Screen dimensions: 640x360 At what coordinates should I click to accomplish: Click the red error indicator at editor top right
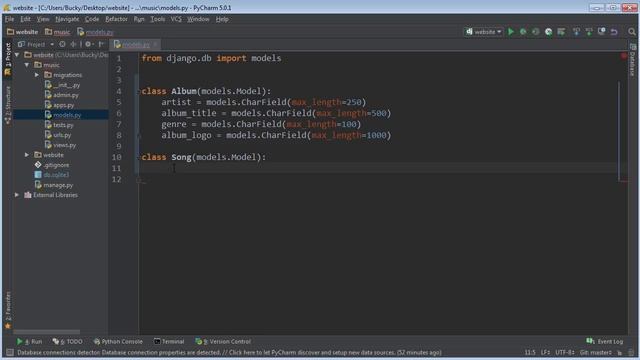click(x=624, y=56)
